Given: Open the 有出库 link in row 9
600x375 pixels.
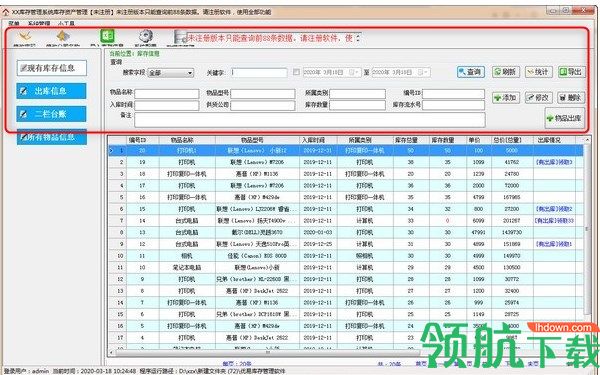Looking at the screenshot, I should [x=554, y=244].
